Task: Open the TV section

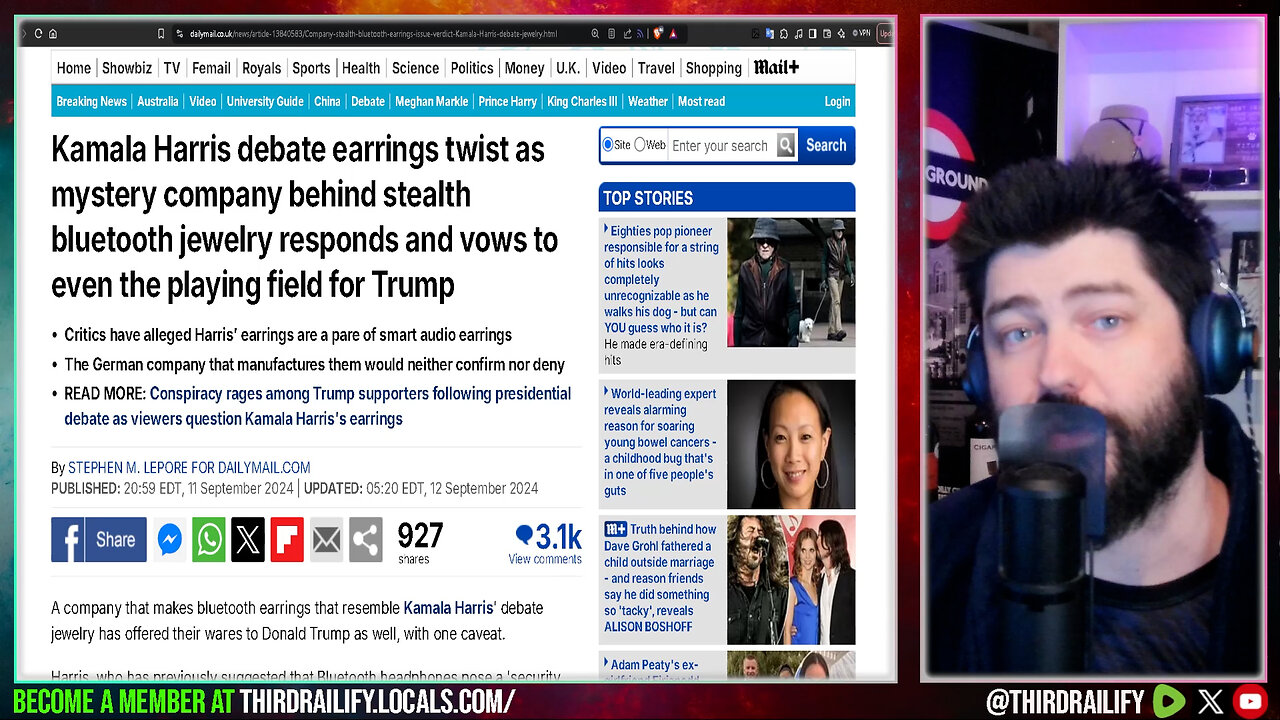Action: pyautogui.click(x=172, y=68)
